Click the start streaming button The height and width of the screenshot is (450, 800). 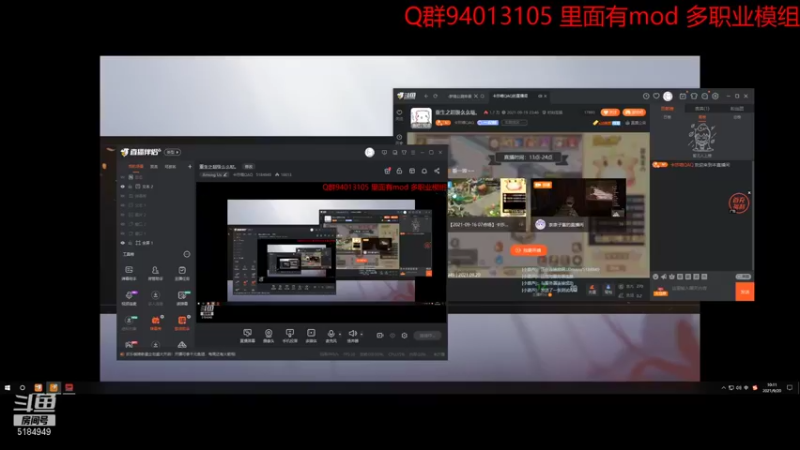tap(428, 336)
